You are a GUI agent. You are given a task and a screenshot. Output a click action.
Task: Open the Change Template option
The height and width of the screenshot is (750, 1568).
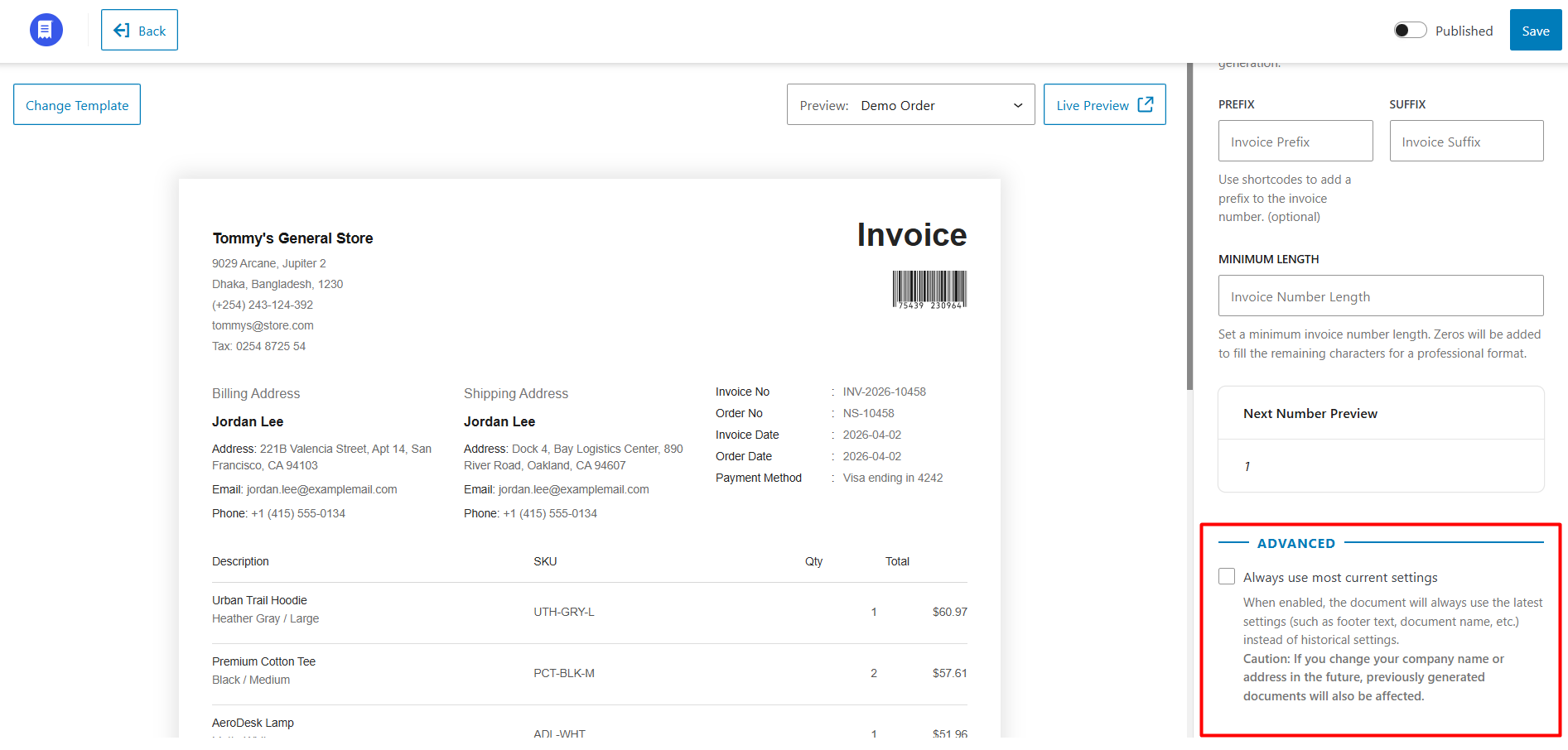(x=77, y=104)
